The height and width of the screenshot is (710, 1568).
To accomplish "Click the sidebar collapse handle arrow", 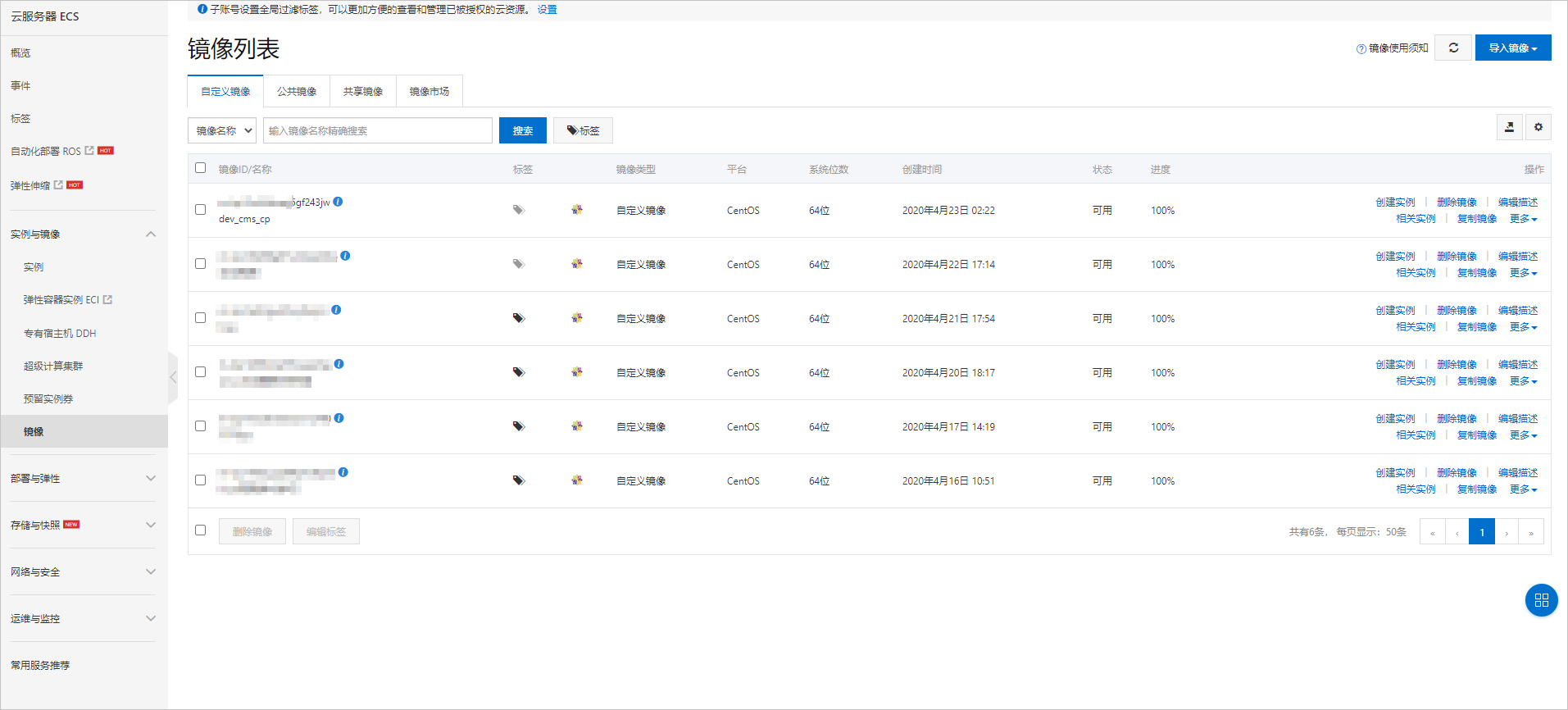I will [173, 377].
